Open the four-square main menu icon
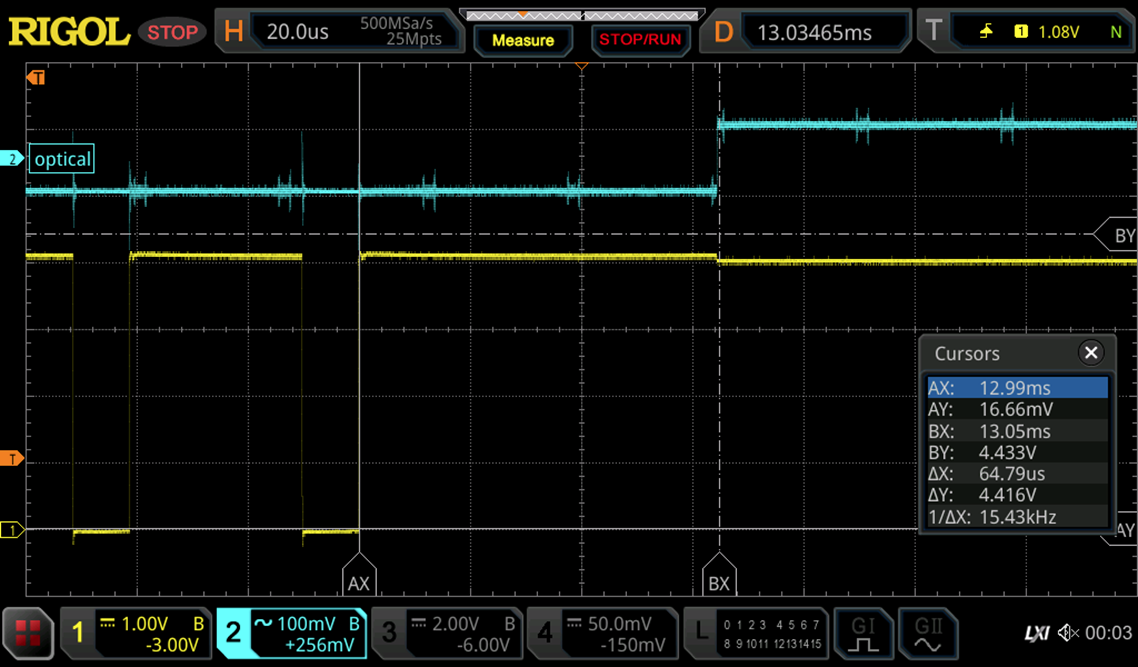The image size is (1138, 667). 28,633
